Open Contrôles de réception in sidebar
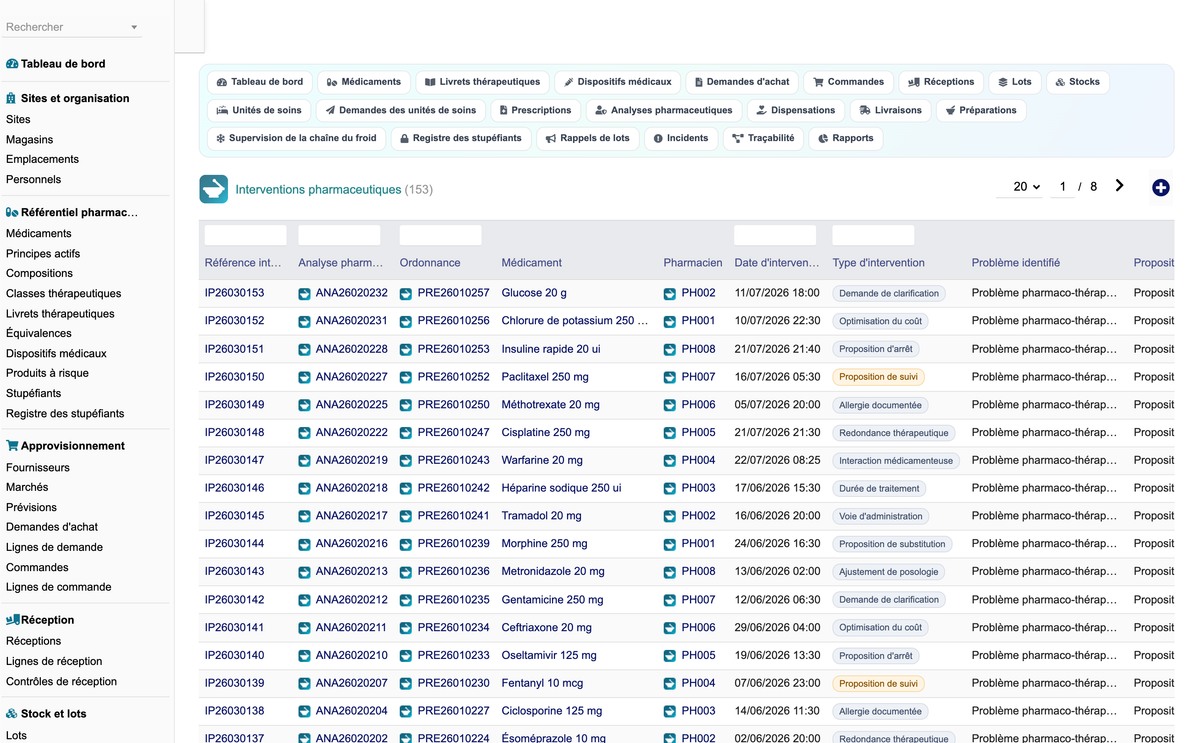The width and height of the screenshot is (1200, 743). (x=61, y=681)
